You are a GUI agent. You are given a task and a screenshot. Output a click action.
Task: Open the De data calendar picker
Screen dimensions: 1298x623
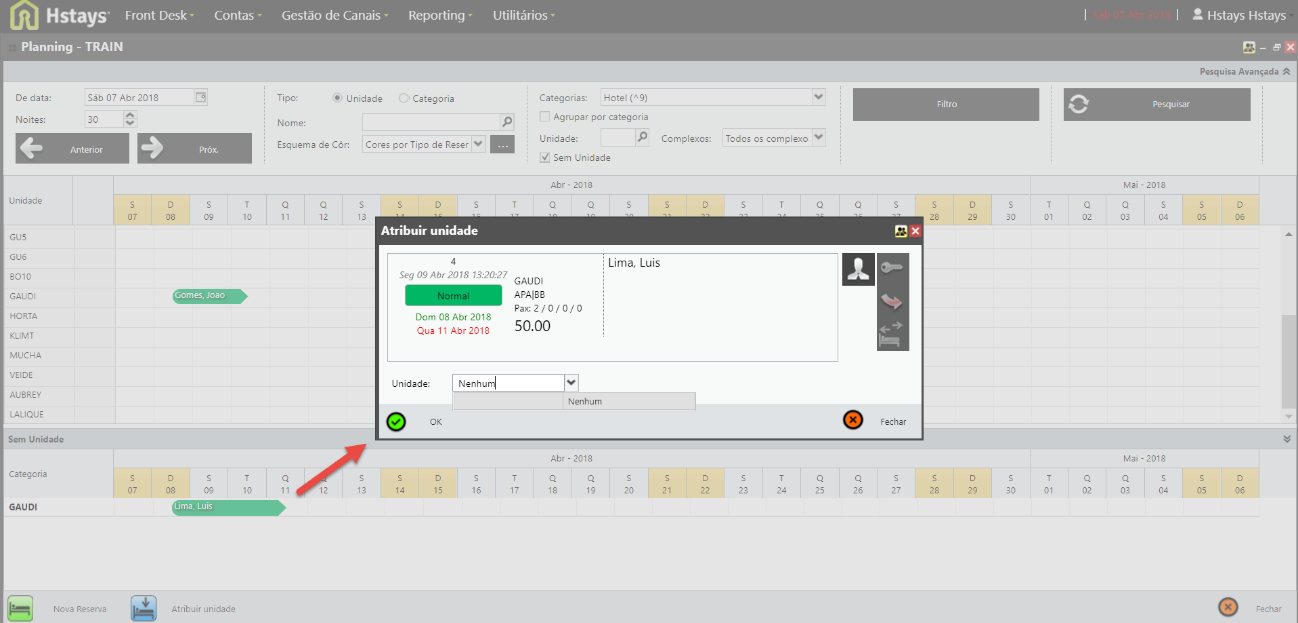click(200, 98)
